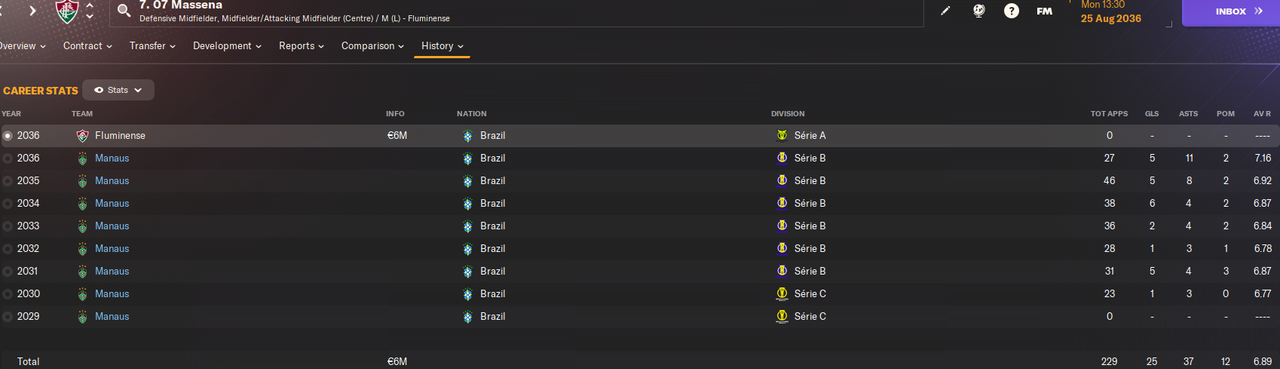Sort by the TOT APPS column header
Screen dimensions: 1280x369
coord(1109,114)
